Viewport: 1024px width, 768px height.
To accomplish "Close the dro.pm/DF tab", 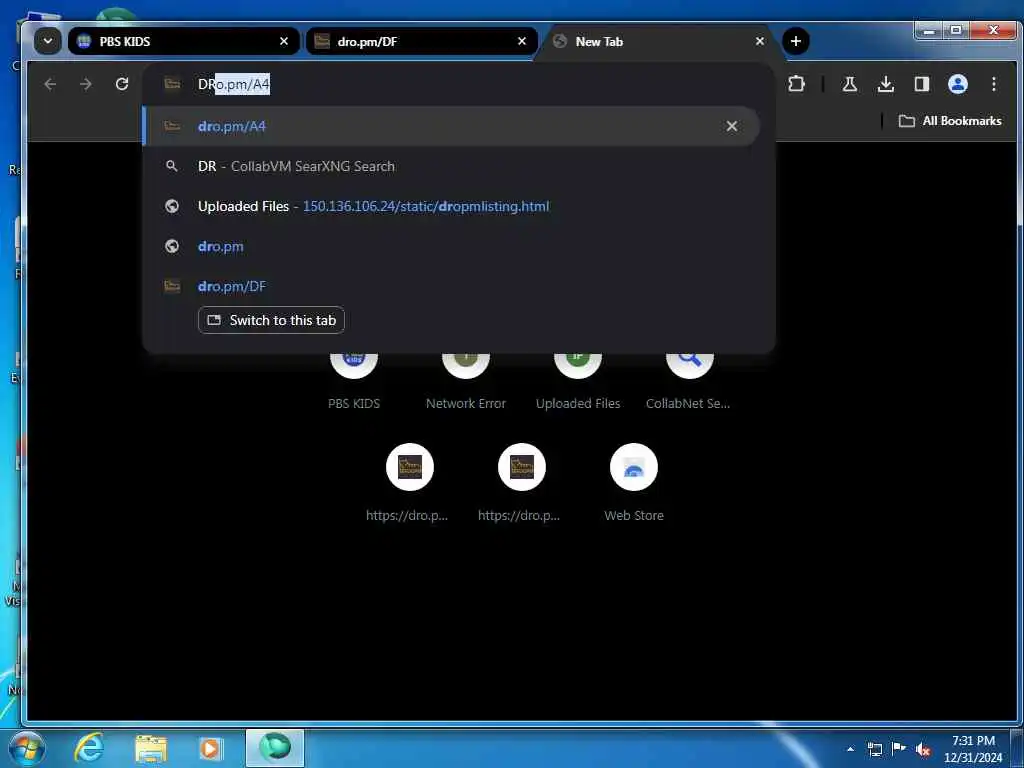I will point(522,41).
